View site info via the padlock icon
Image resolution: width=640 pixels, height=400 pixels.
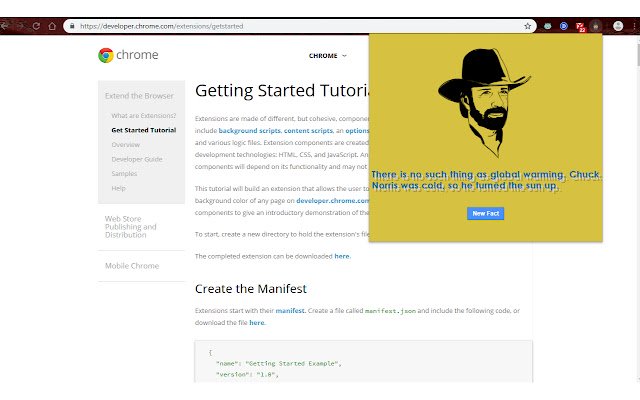click(72, 26)
